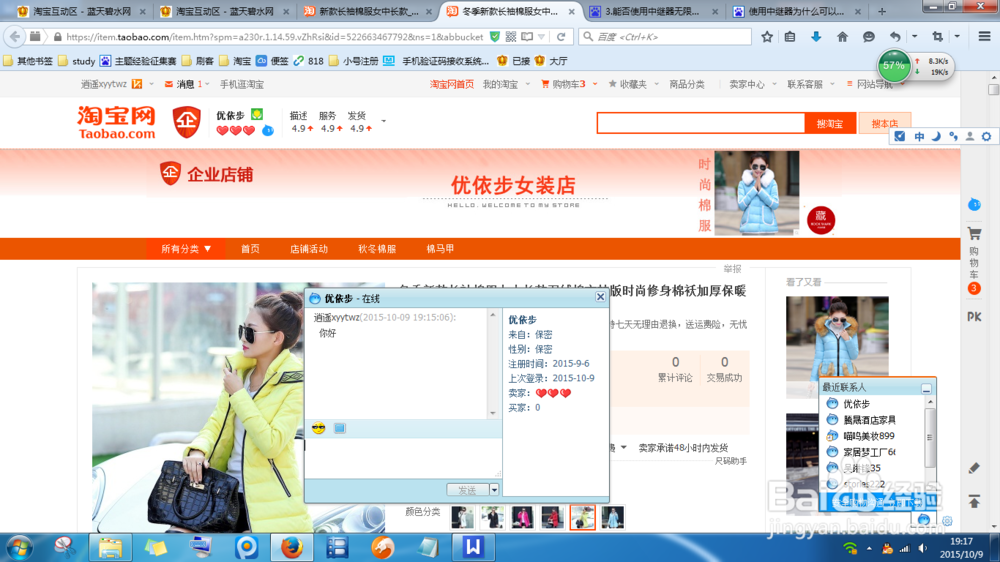
Task: Open Firefox downloads arrow icon
Action: tap(816, 37)
